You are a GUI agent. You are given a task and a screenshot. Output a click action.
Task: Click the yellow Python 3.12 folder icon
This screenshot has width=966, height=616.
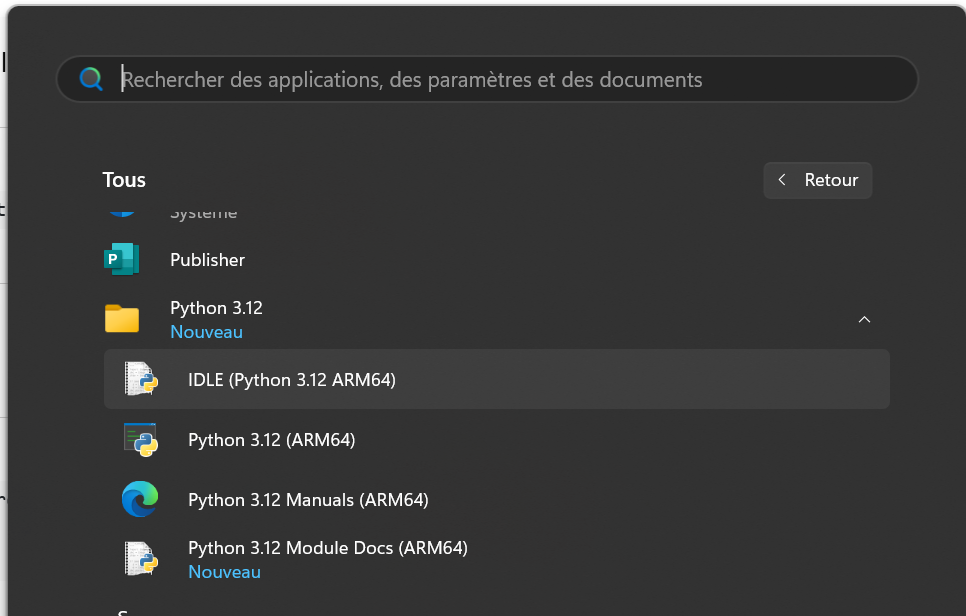click(x=122, y=319)
